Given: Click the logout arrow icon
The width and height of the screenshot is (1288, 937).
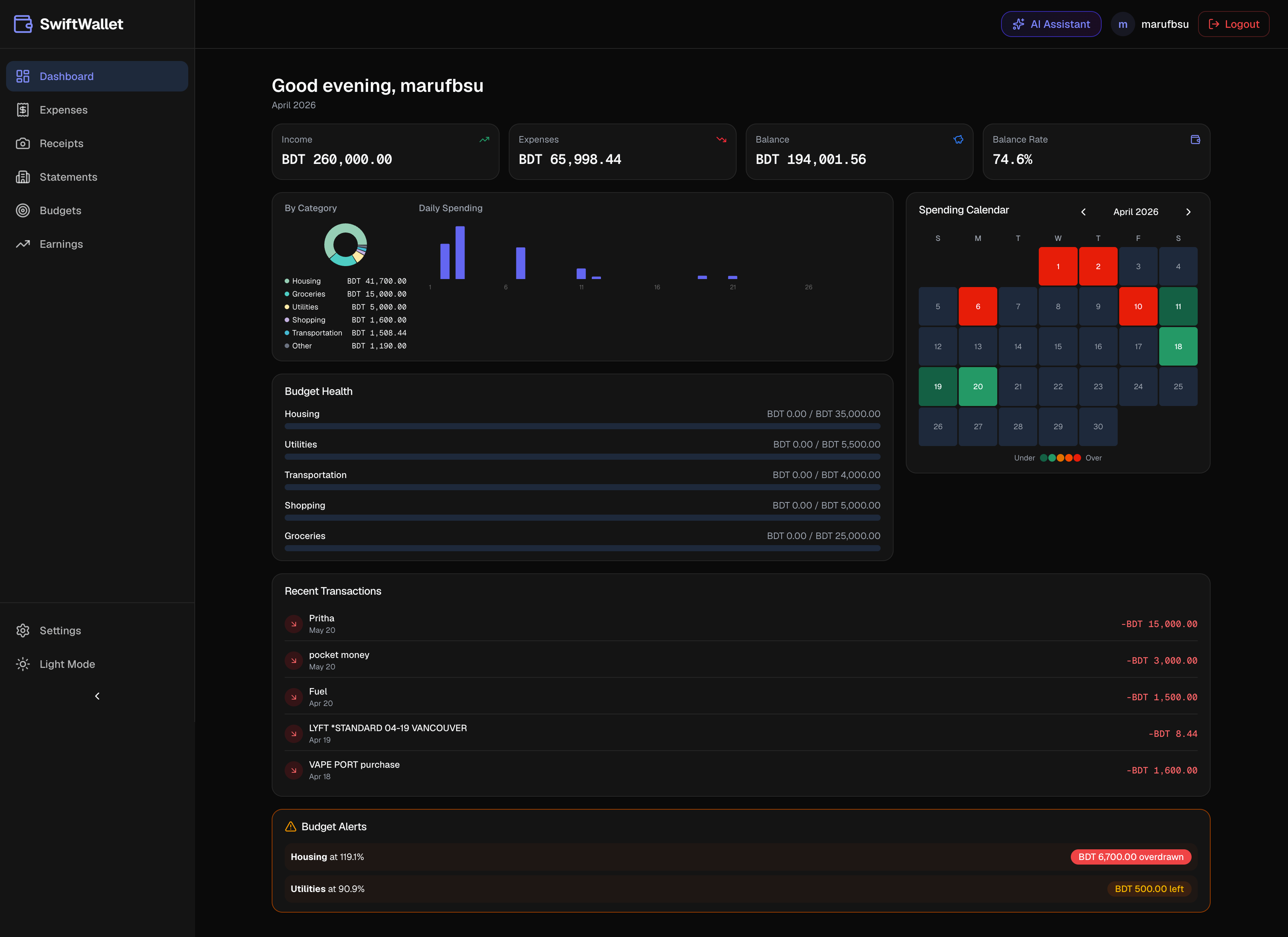Looking at the screenshot, I should point(1214,24).
